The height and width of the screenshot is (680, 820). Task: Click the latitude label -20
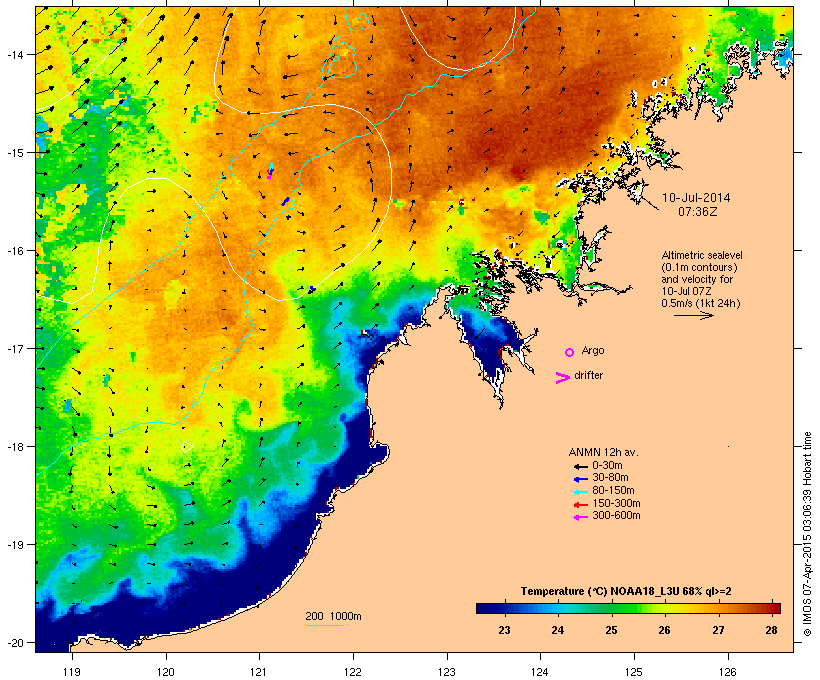[14, 643]
